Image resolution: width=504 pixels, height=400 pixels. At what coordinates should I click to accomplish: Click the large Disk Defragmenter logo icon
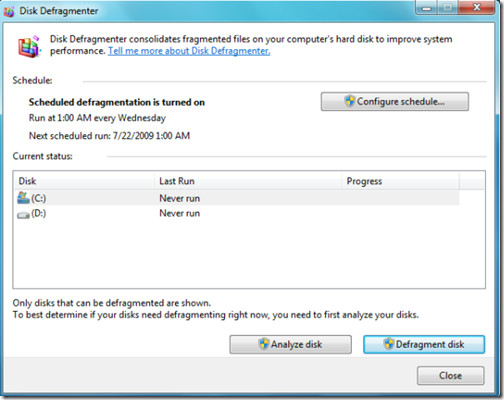click(x=29, y=47)
